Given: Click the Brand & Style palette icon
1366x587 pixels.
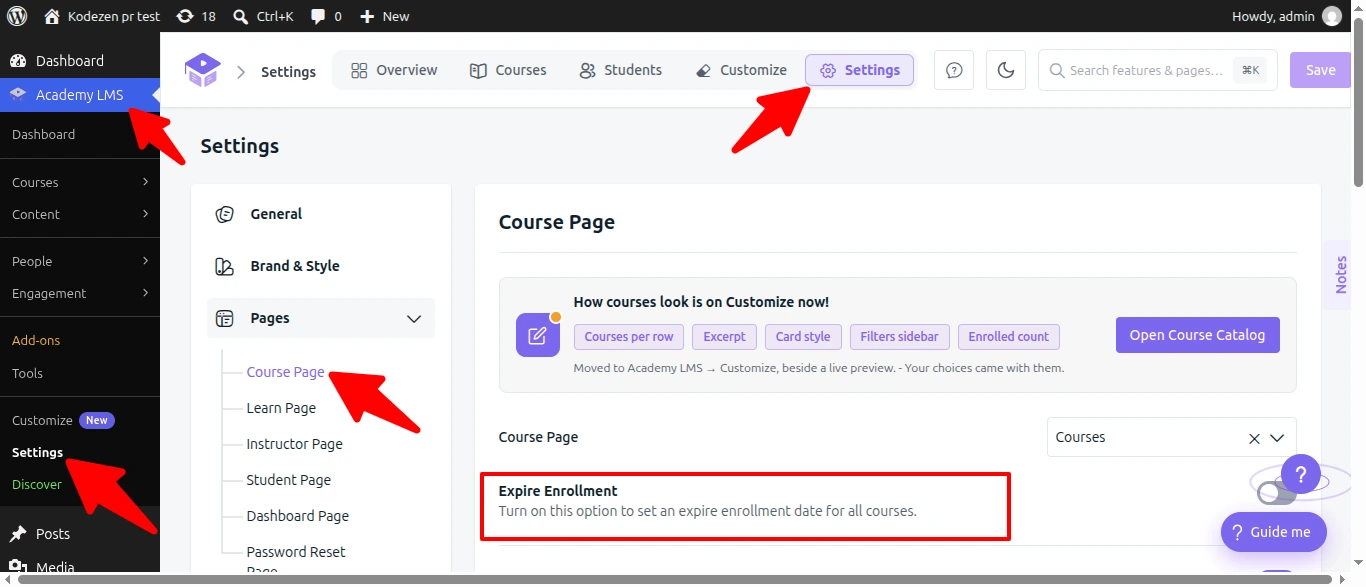Looking at the screenshot, I should [x=225, y=266].
